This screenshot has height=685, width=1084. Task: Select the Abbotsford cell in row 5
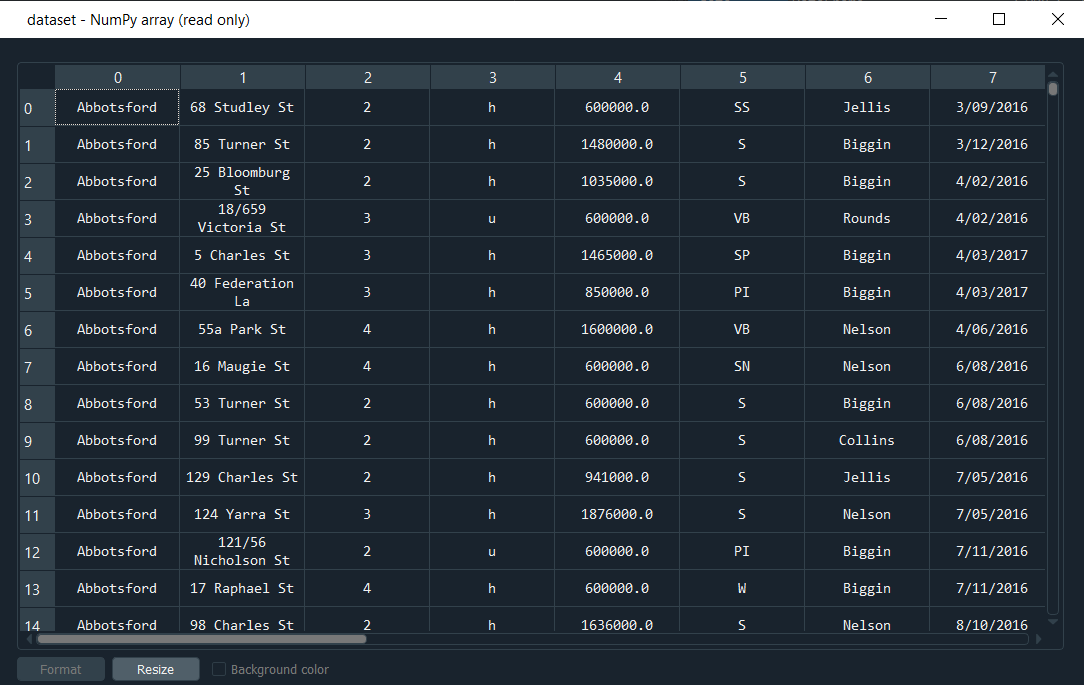pos(117,292)
